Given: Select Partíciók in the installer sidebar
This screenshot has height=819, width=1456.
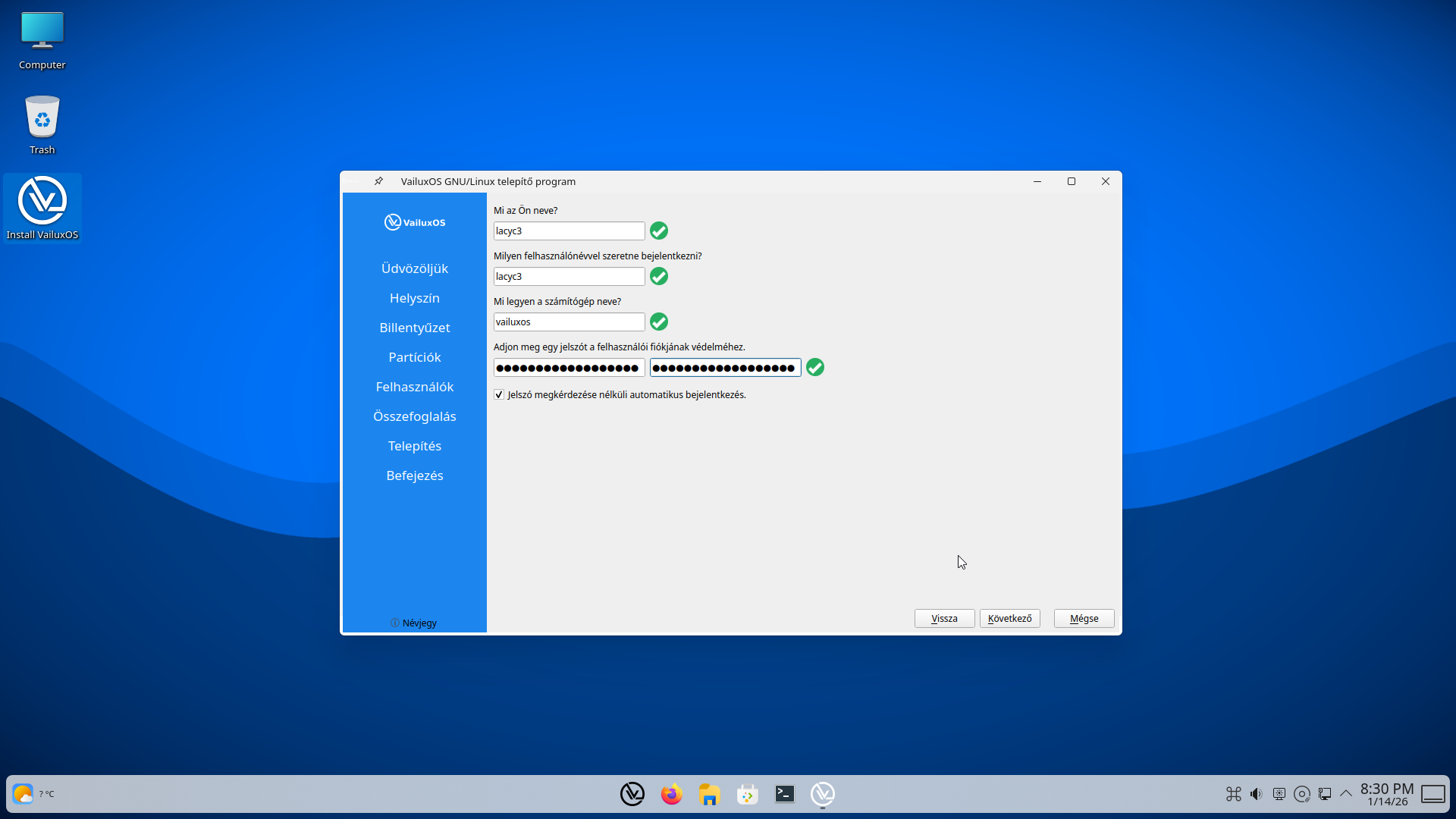Looking at the screenshot, I should click(414, 356).
